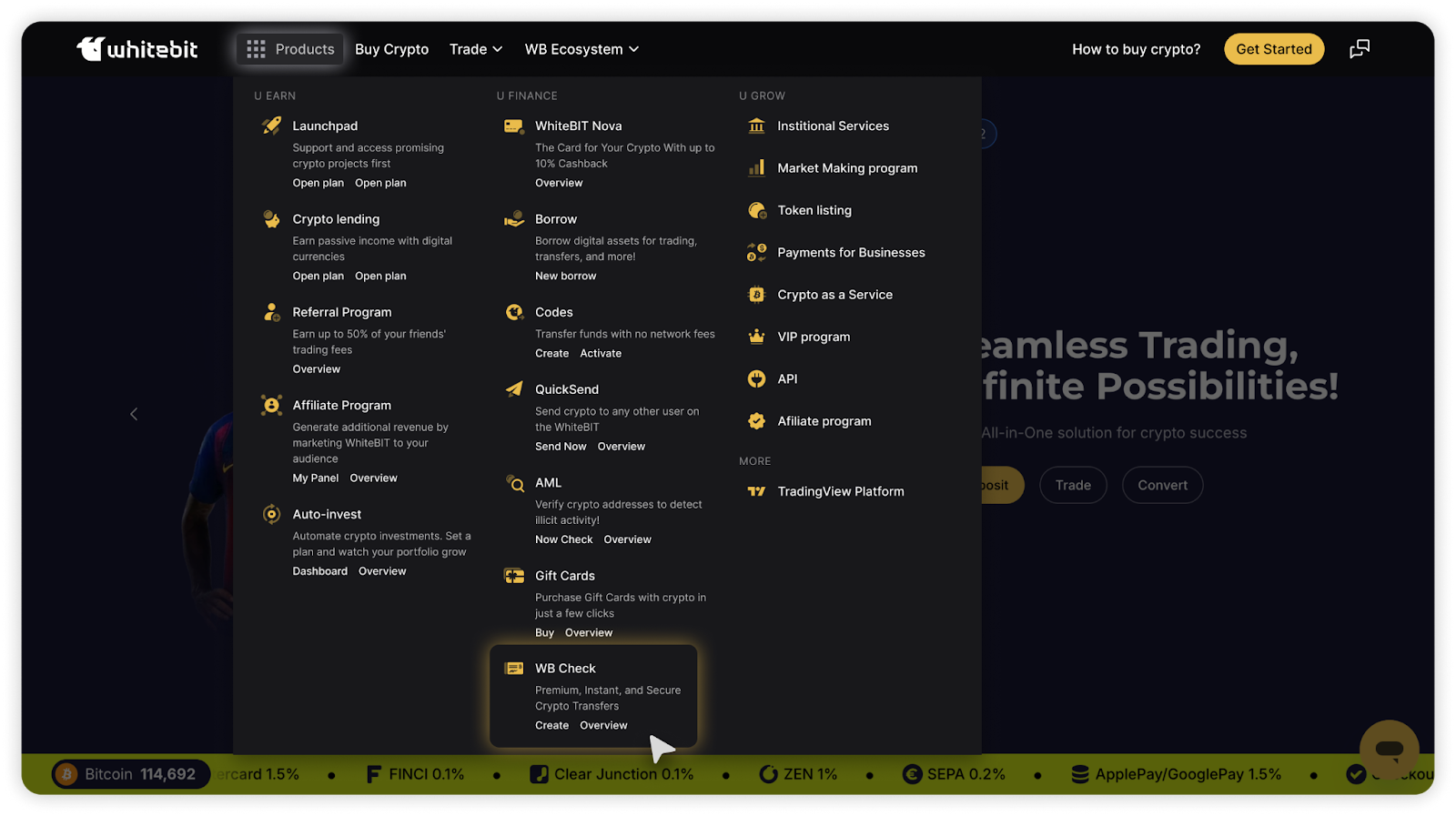
Task: Select WB Check menu item
Action: pos(565,669)
